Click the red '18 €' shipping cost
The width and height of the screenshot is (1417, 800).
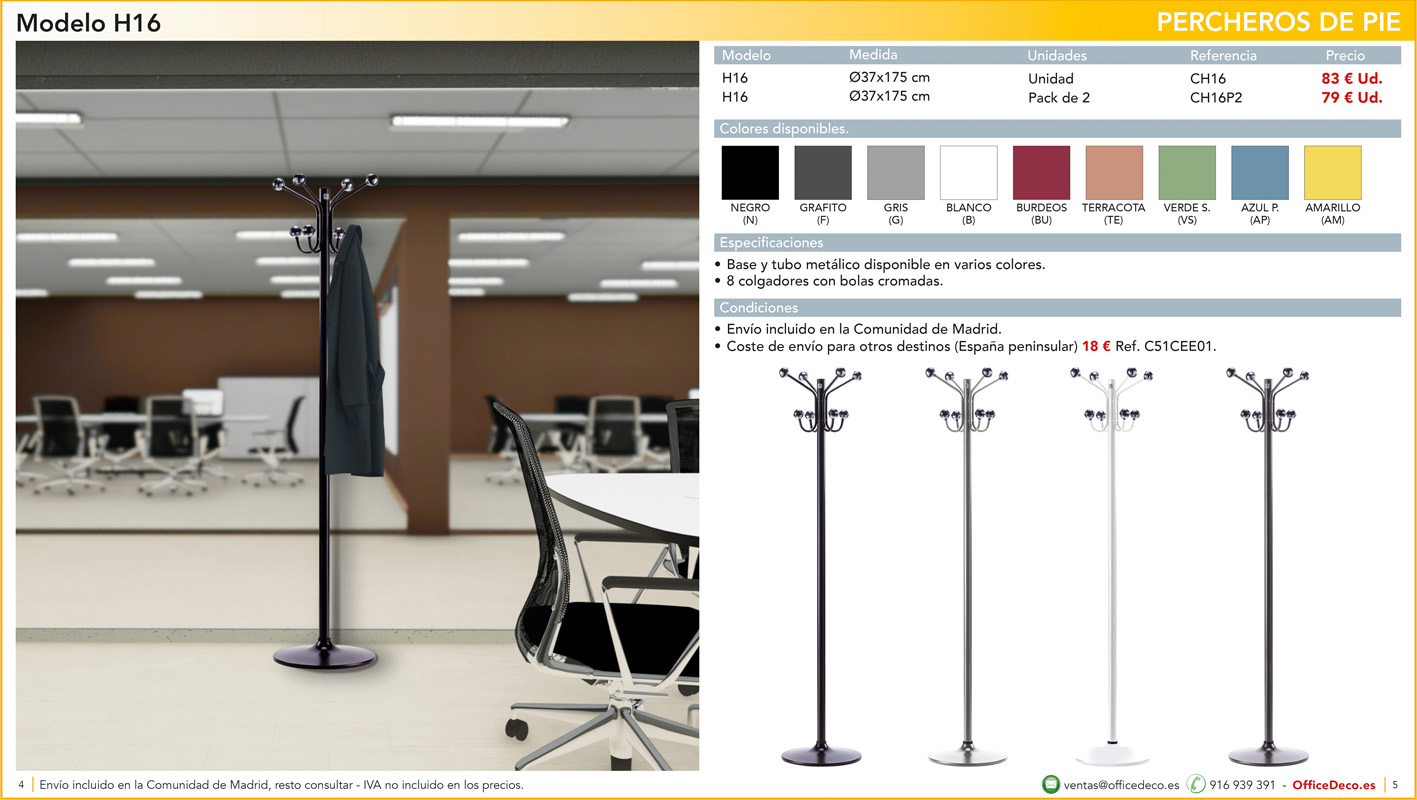(x=1096, y=346)
